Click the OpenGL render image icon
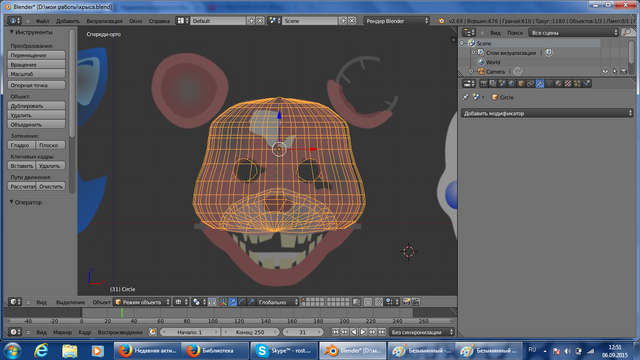This screenshot has width=640, height=360. click(407, 302)
